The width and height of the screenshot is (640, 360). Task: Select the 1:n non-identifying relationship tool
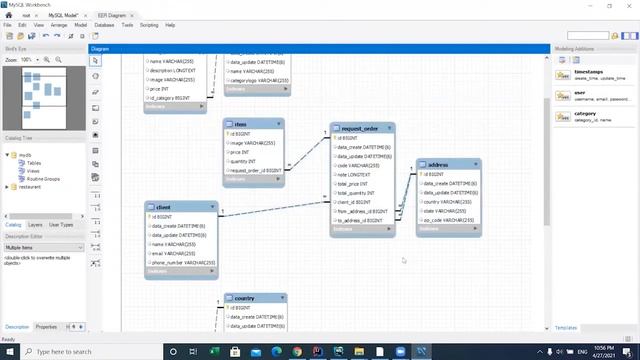96,208
